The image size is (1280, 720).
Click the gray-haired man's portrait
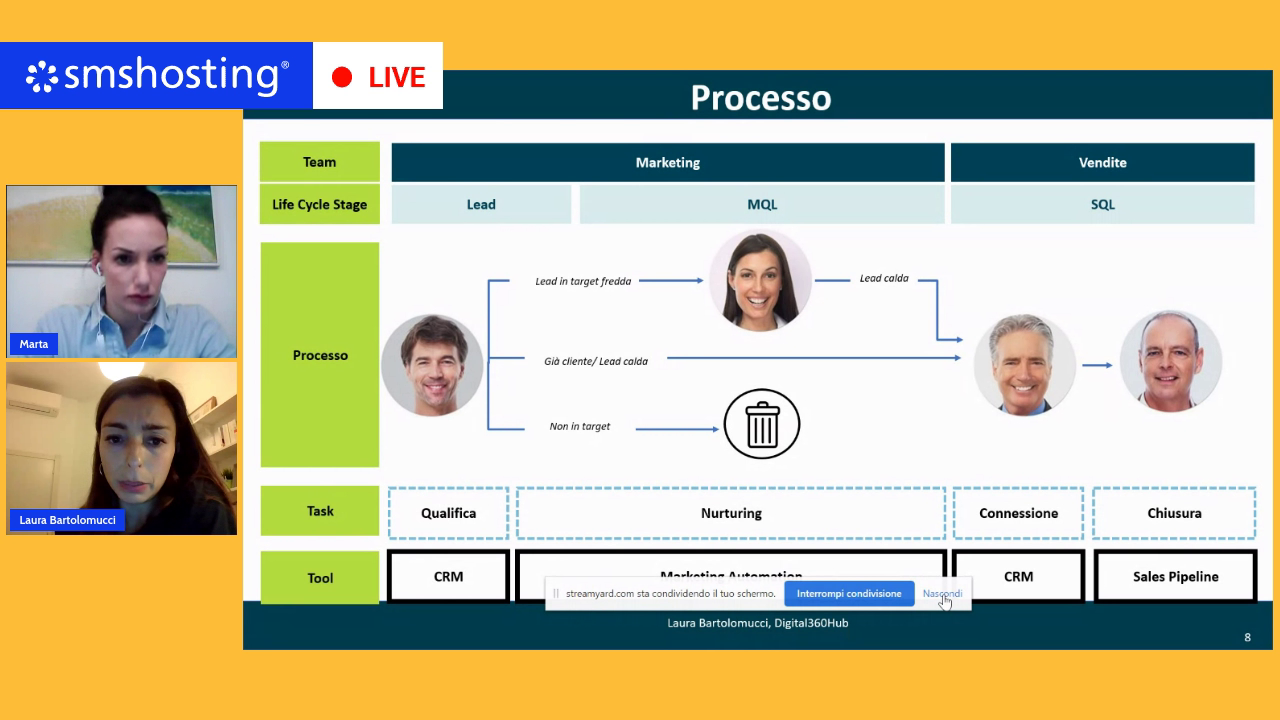pyautogui.click(x=1024, y=365)
